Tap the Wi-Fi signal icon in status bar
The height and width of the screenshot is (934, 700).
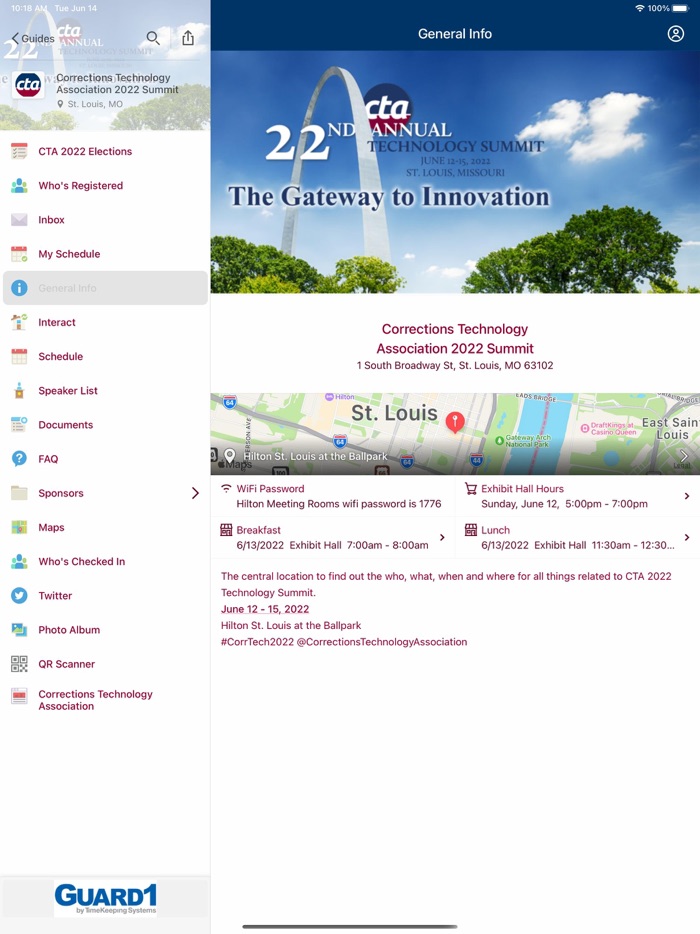point(640,8)
